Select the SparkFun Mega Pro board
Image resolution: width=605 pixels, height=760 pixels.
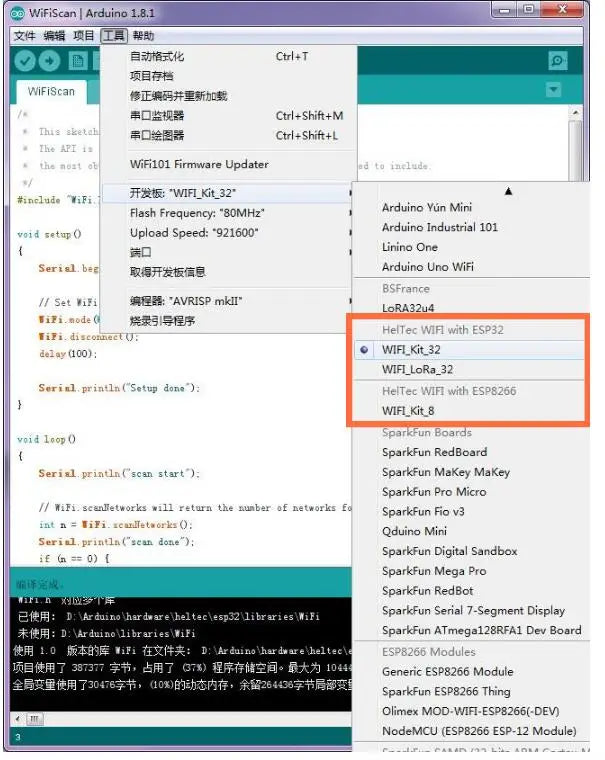click(471, 571)
